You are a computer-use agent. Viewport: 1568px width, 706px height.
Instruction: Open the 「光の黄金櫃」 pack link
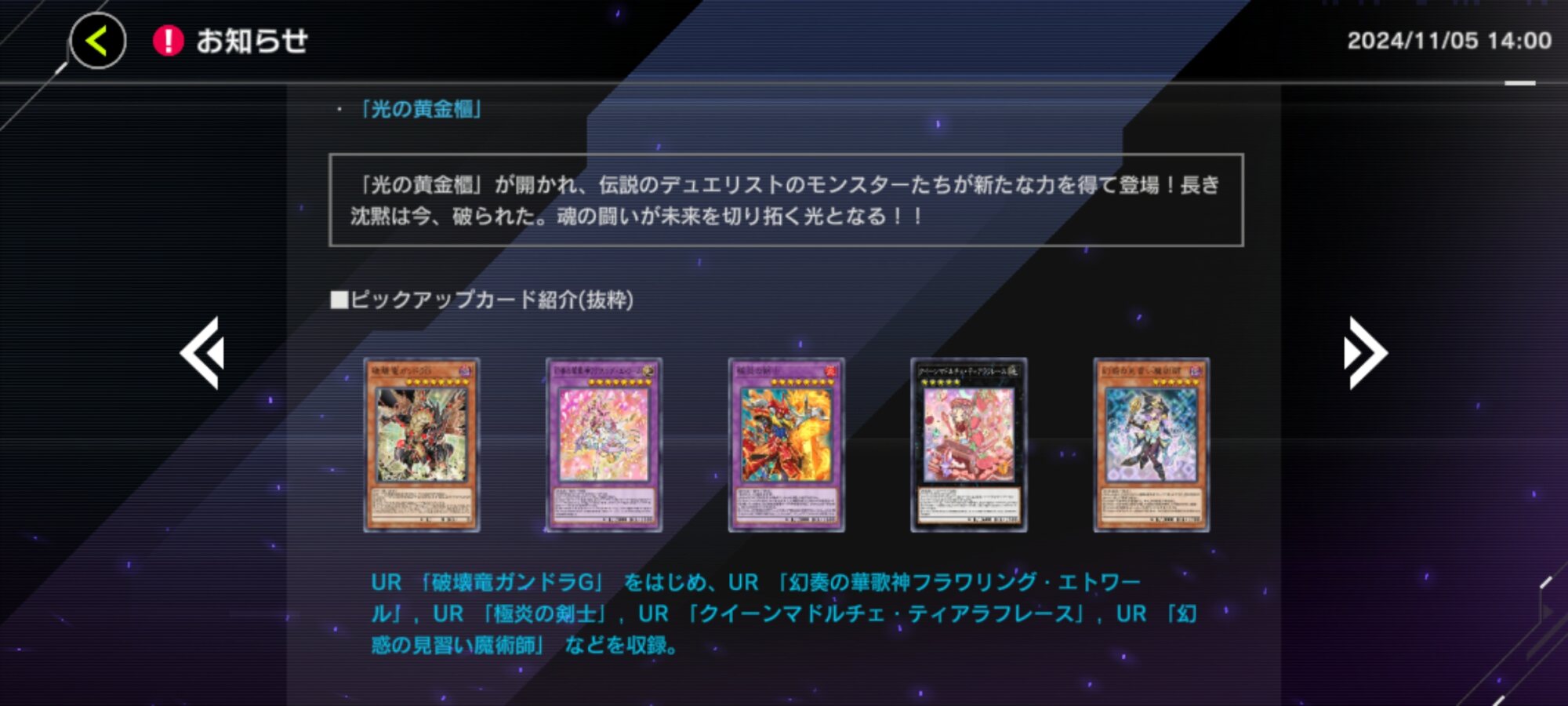tap(419, 109)
